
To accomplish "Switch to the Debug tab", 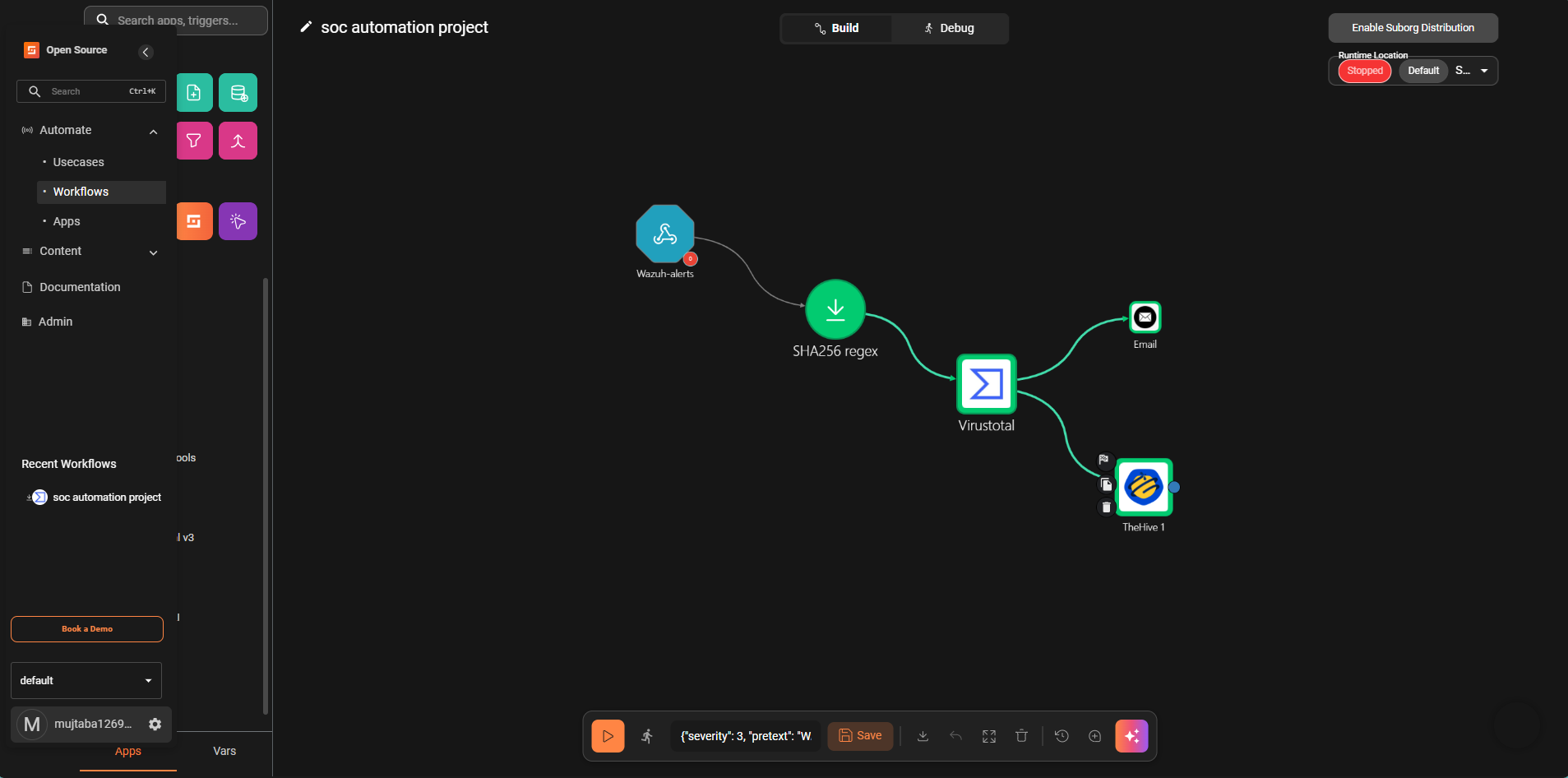I will 949,28.
